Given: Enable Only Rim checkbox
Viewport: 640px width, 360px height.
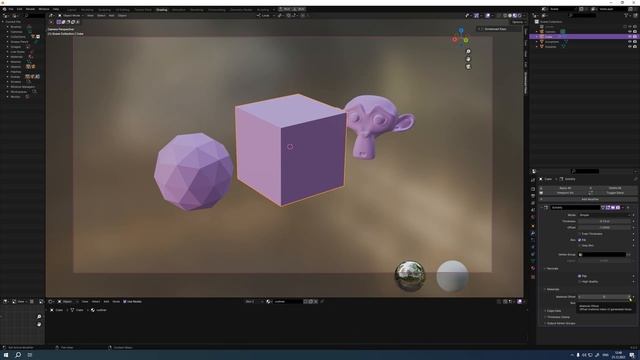Looking at the screenshot, I should [x=580, y=246].
